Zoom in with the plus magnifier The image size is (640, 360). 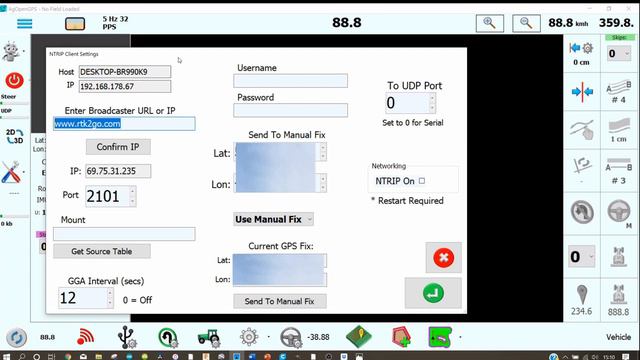(x=489, y=23)
